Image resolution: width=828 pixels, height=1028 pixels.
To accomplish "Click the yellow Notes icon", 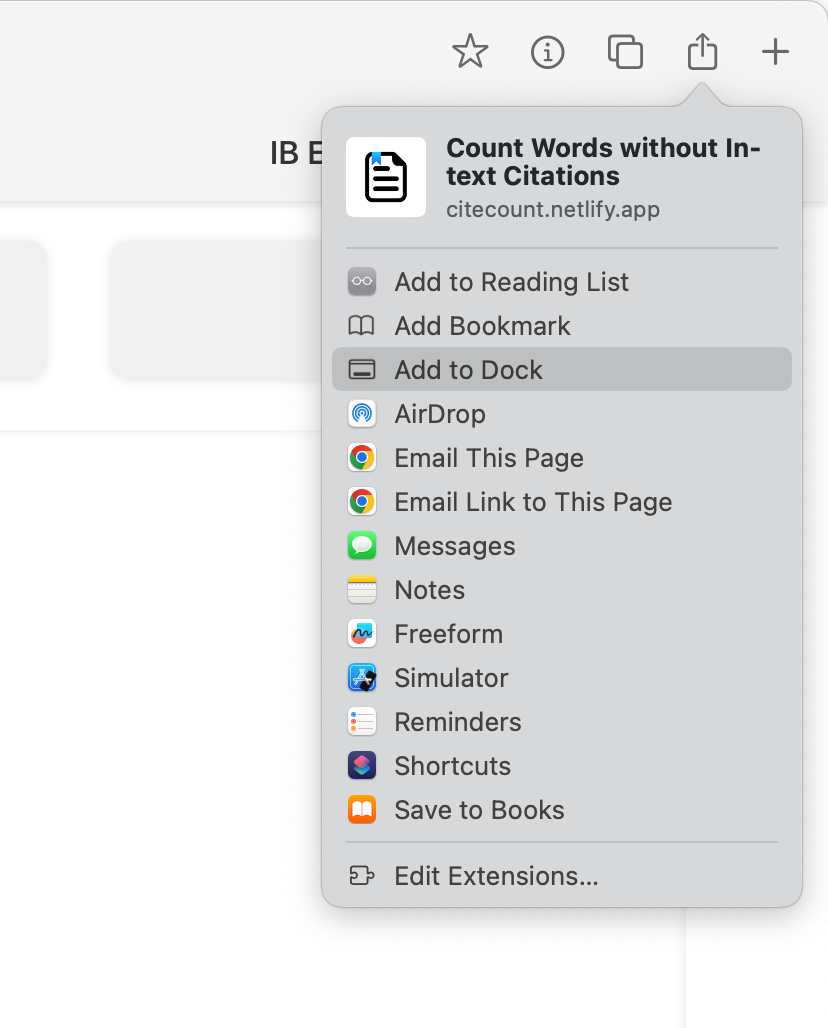I will [x=362, y=589].
